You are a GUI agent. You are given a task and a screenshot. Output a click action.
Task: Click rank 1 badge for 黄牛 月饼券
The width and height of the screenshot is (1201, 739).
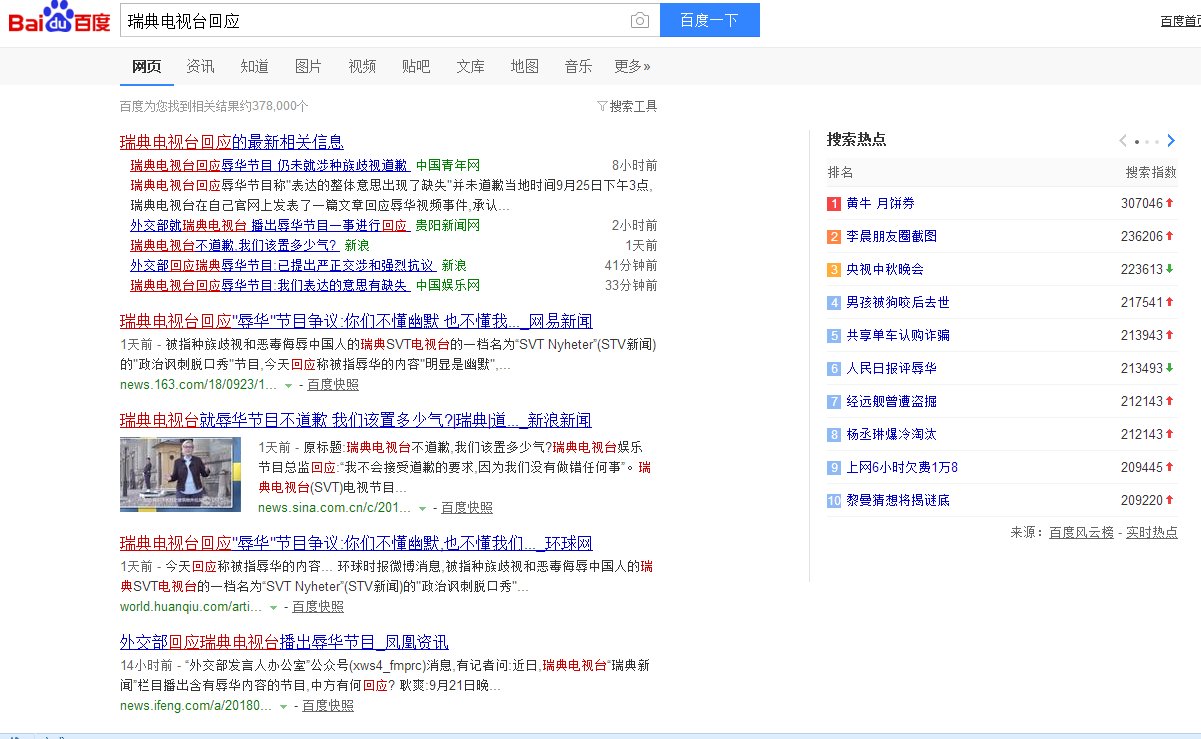click(x=834, y=204)
